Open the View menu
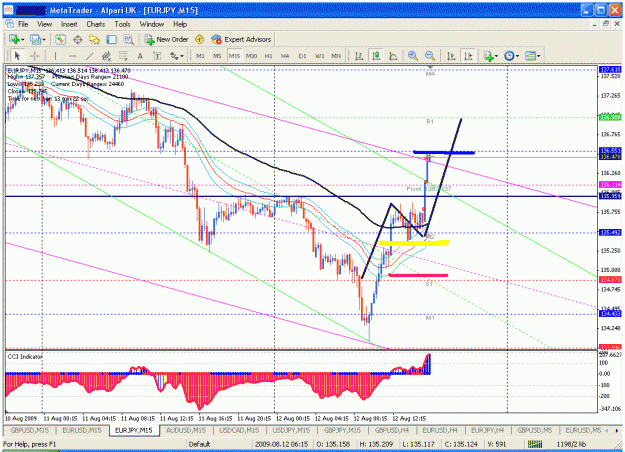The height and width of the screenshot is (452, 625). (45, 24)
